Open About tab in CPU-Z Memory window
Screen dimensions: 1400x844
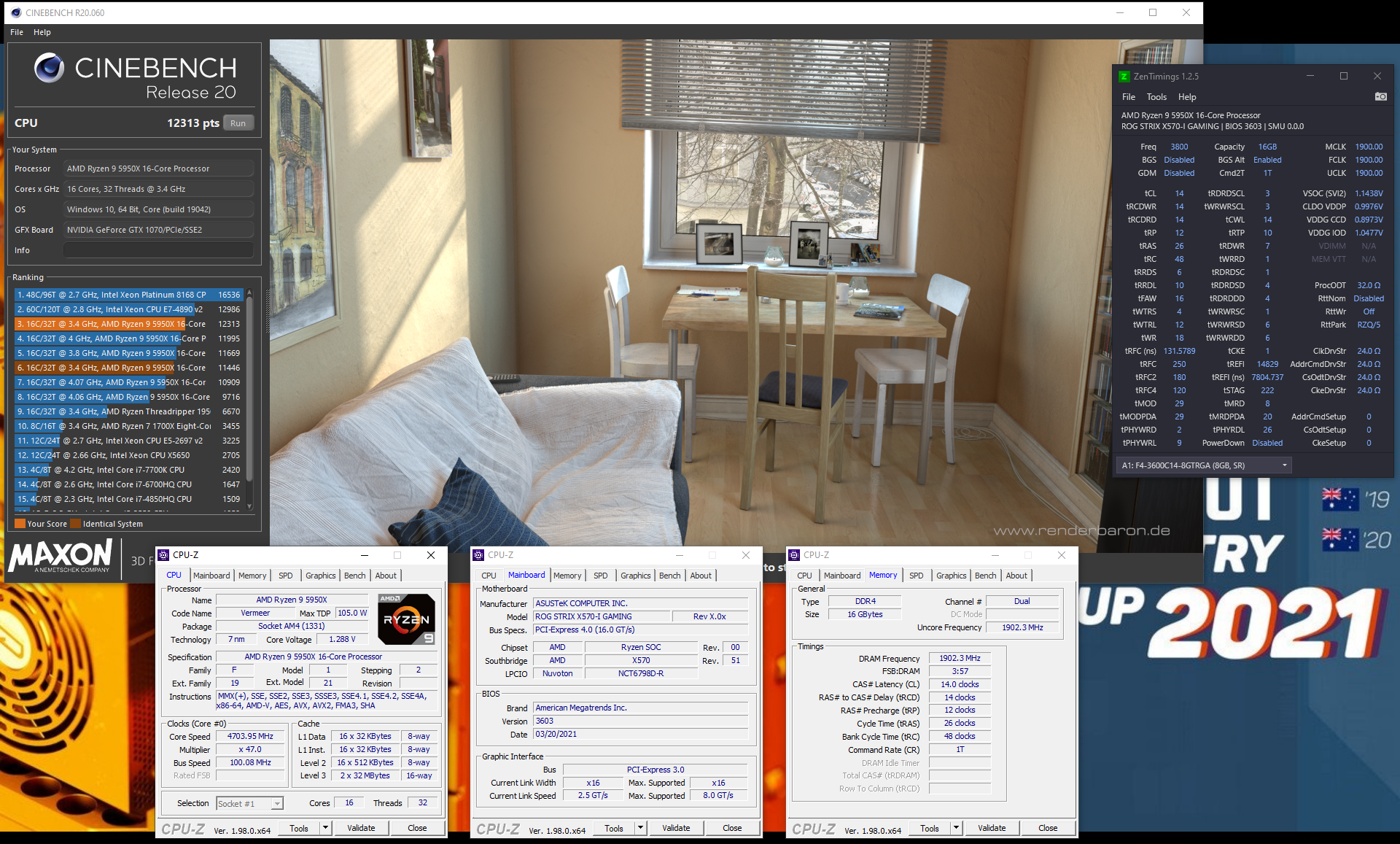pyautogui.click(x=1016, y=576)
